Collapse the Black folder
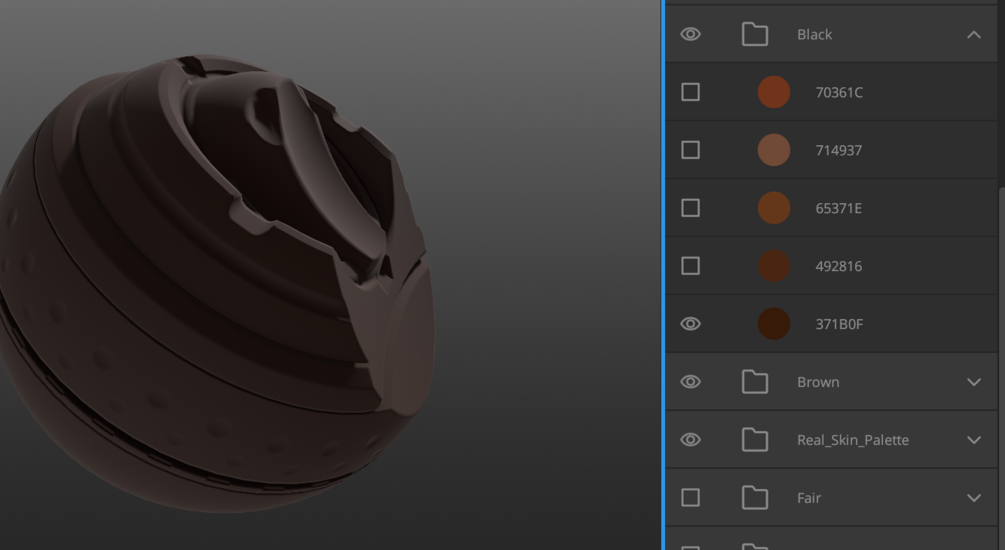The height and width of the screenshot is (550, 1005). tap(974, 35)
